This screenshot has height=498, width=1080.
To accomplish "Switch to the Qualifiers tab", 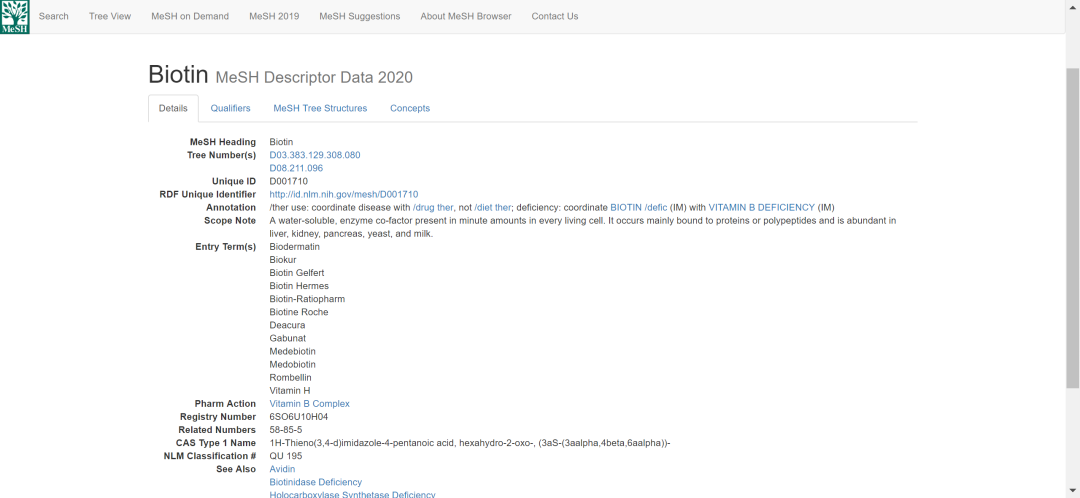I will [x=230, y=108].
